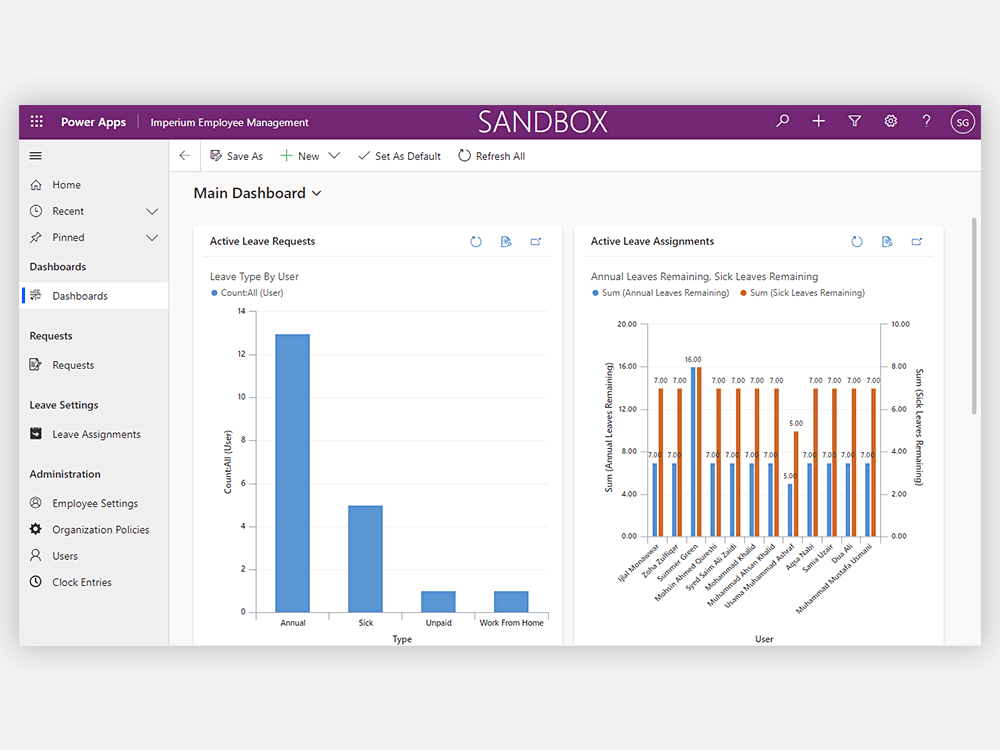
Task: Open the SG user account avatar
Action: pos(962,121)
